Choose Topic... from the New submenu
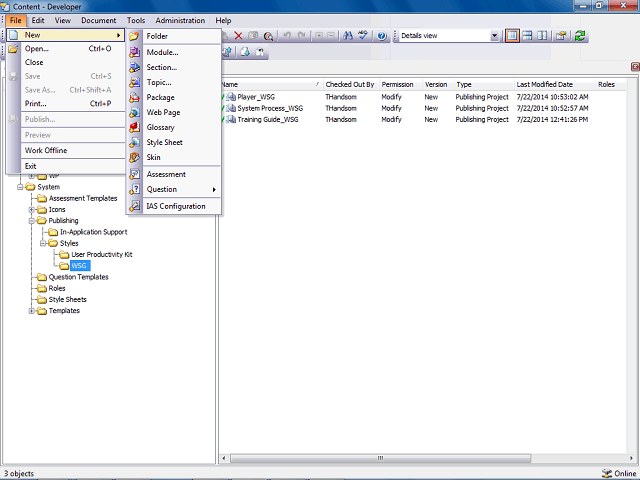 pyautogui.click(x=174, y=82)
